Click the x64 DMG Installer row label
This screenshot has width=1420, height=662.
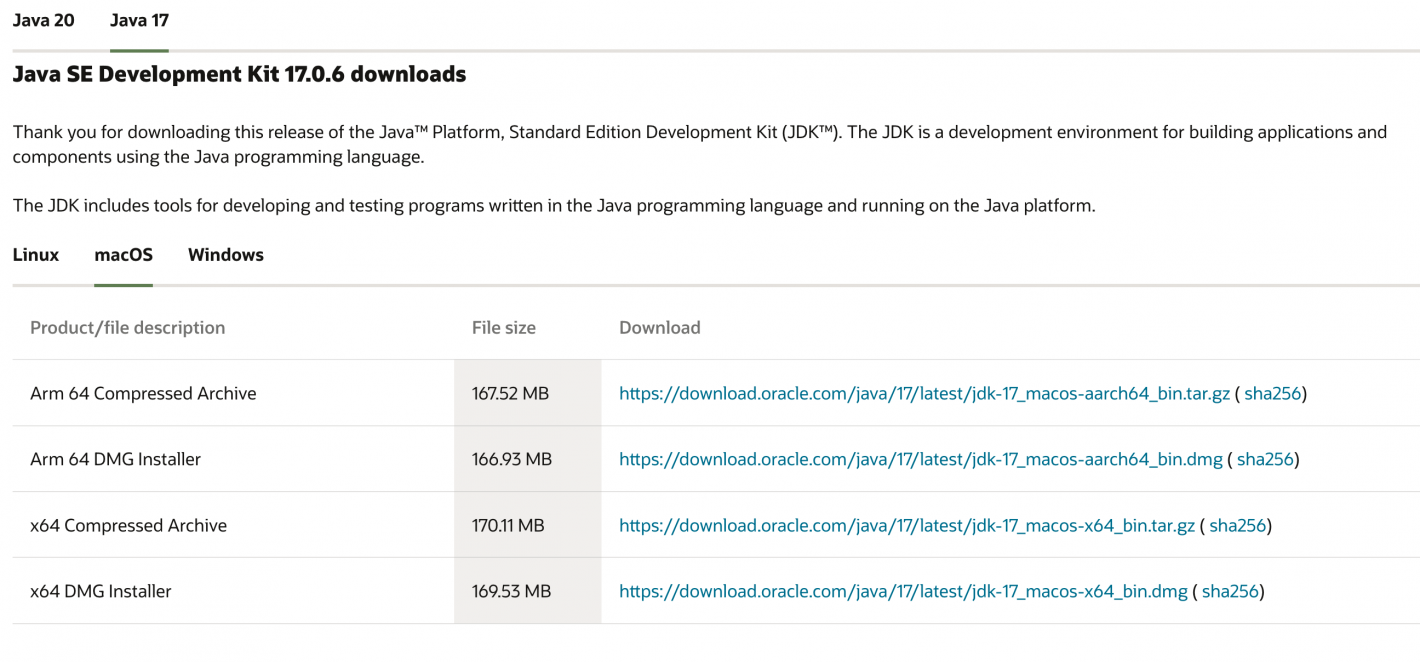point(99,591)
